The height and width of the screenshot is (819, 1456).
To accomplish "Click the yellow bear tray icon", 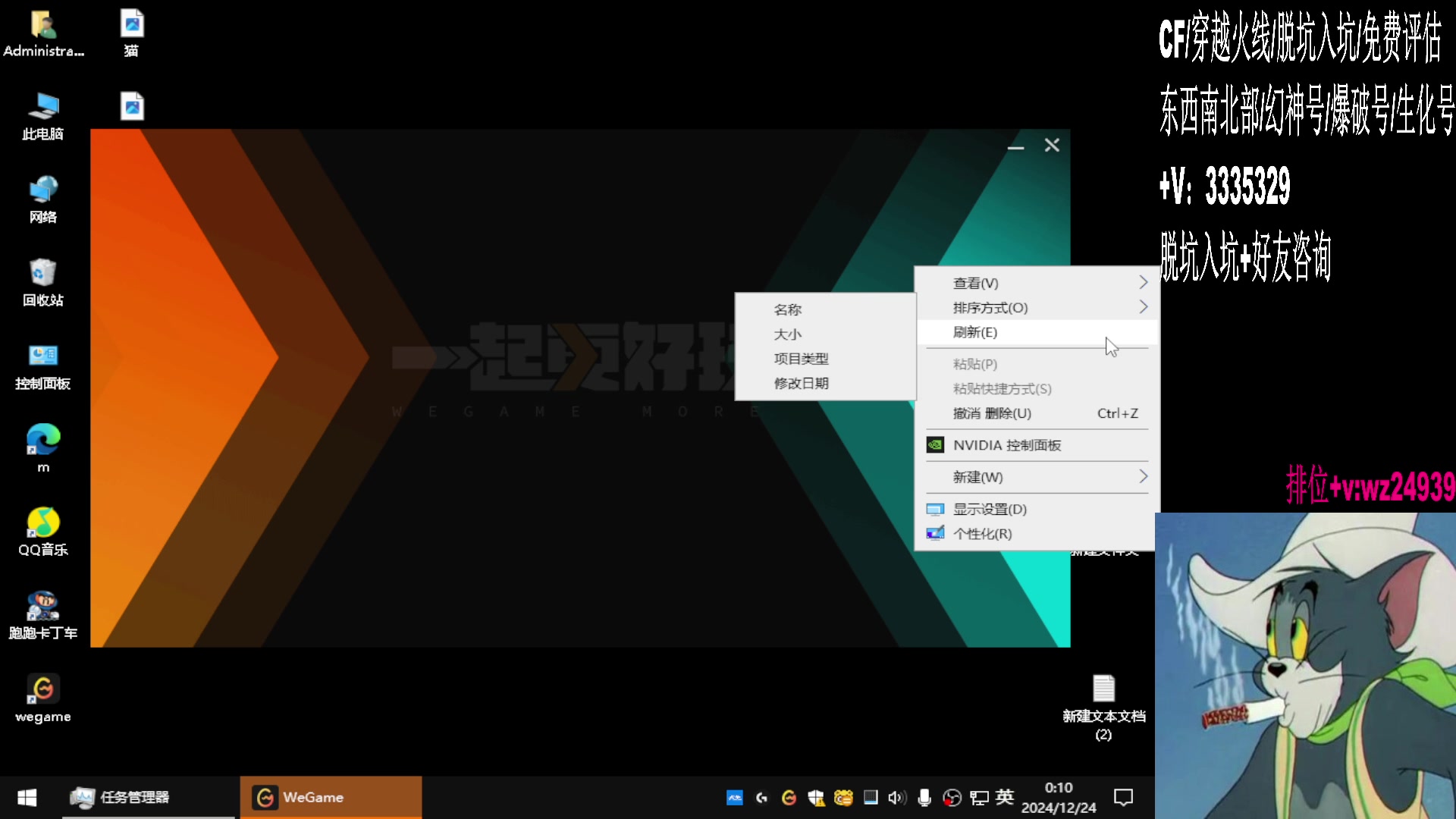I will tap(843, 798).
